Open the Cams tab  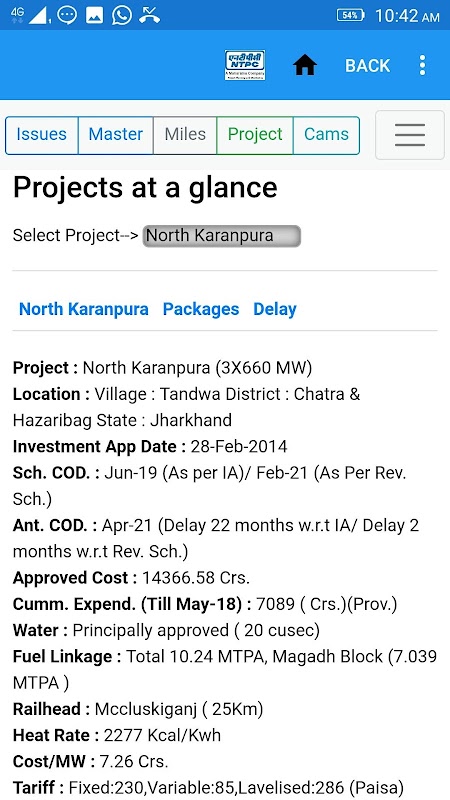[327, 135]
